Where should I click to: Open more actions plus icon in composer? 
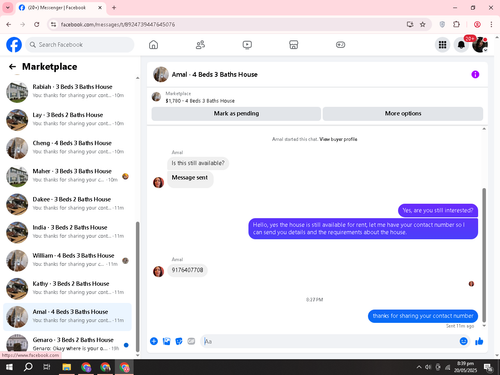[154, 341]
